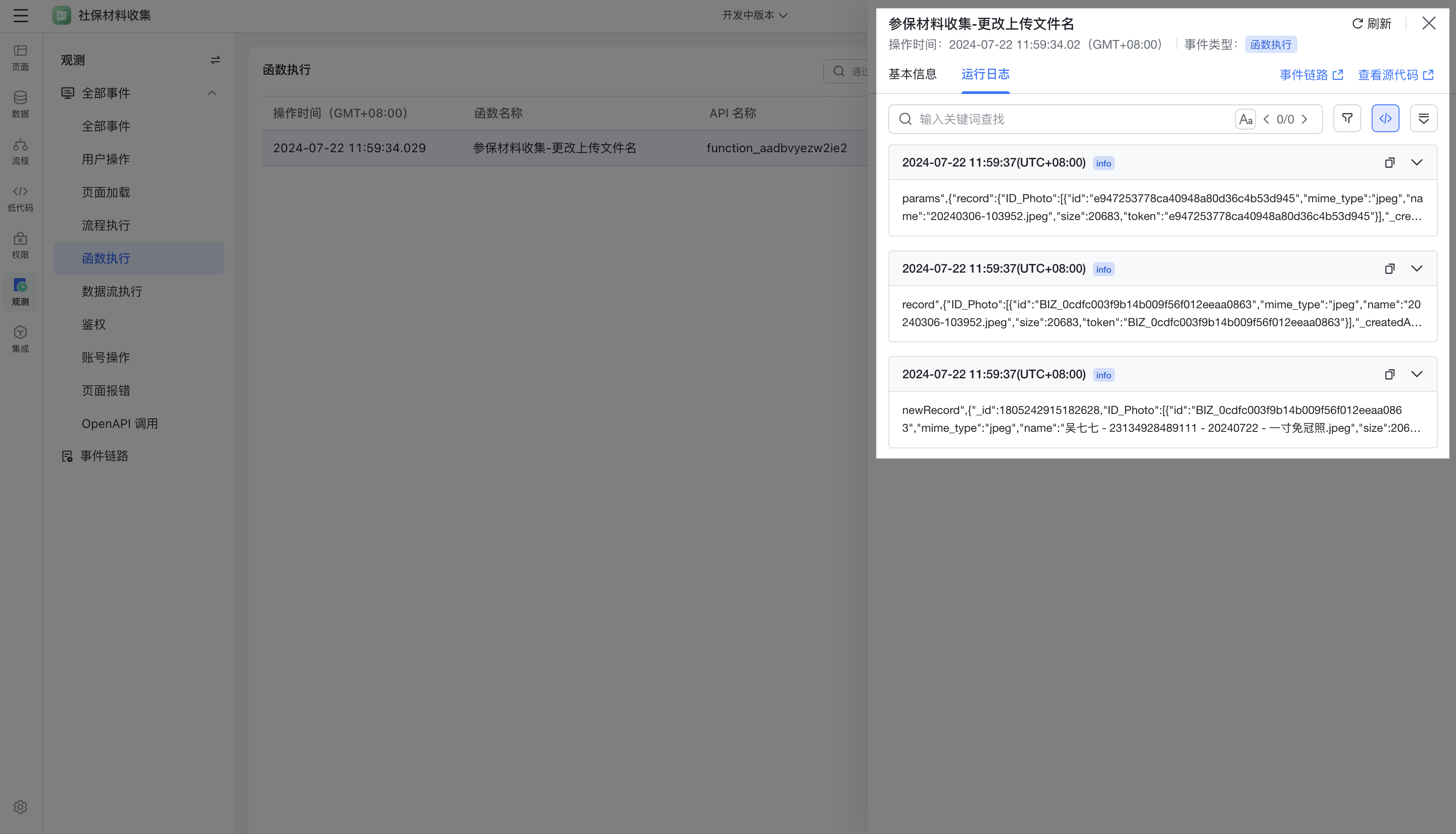Click the info tag on newRecord log entry
The height and width of the screenshot is (834, 1456).
coord(1104,375)
